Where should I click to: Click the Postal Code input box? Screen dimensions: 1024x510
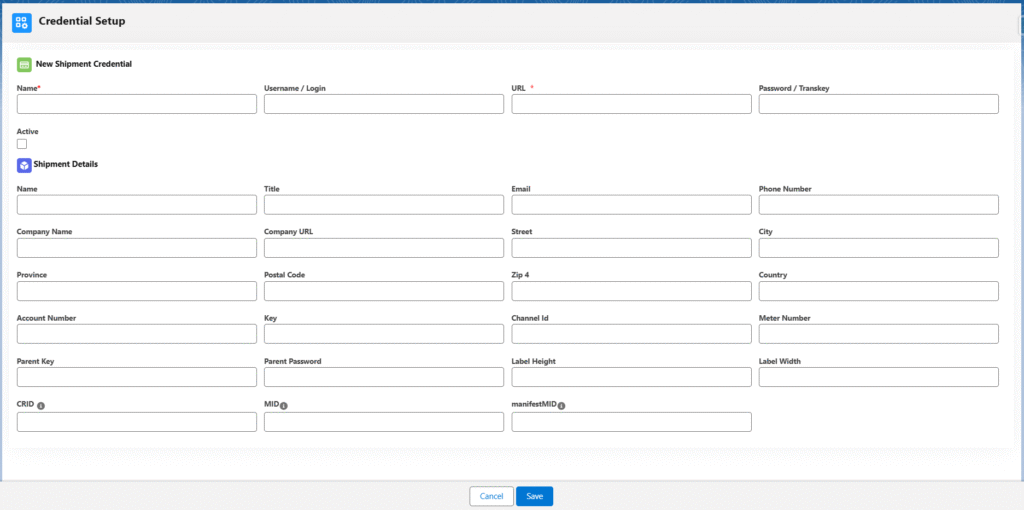tap(384, 291)
